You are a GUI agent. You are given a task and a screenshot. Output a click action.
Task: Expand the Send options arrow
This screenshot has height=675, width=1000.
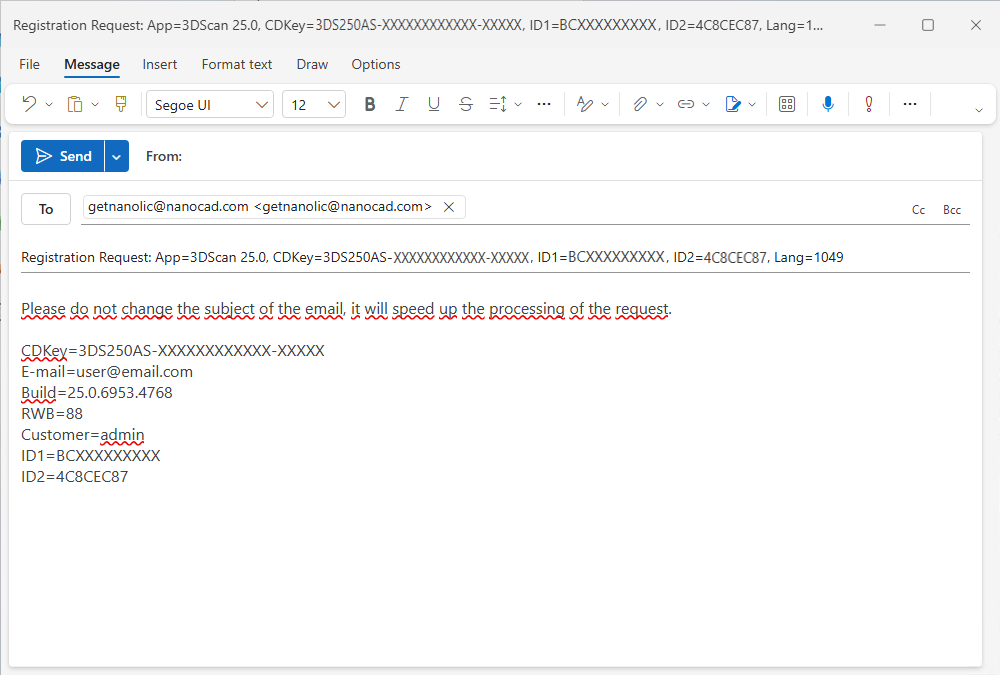[117, 156]
